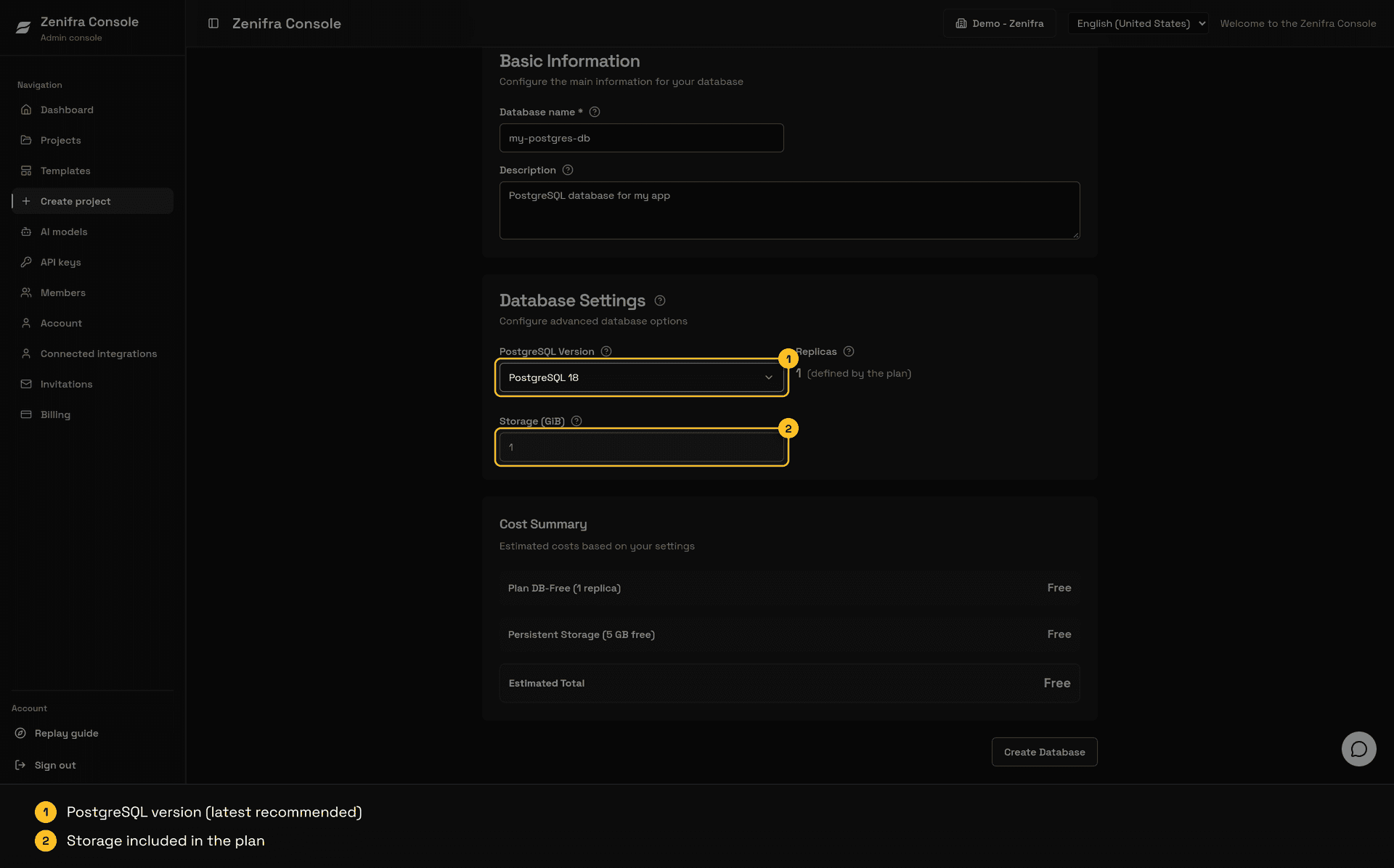Viewport: 1394px width, 868px height.
Task: Click the Replicas help icon
Action: tap(849, 351)
